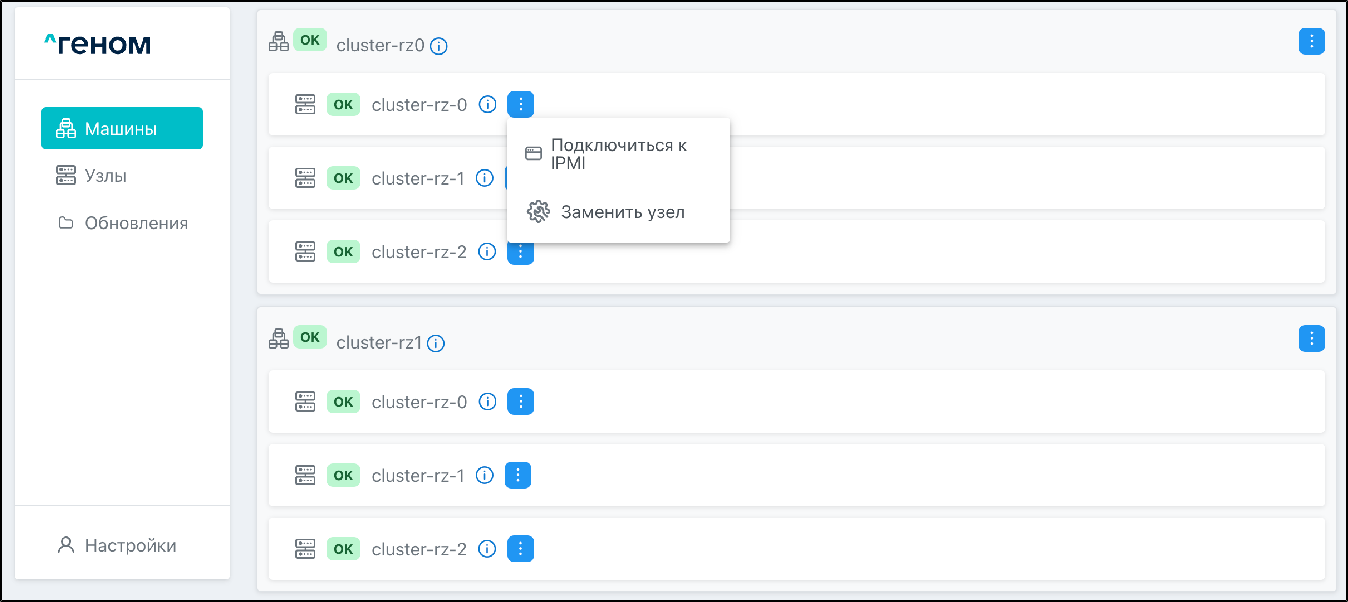This screenshot has height=602, width=1348.
Task: Show info for cluster-rz-0 node in cluster-rz1
Action: pos(488,402)
